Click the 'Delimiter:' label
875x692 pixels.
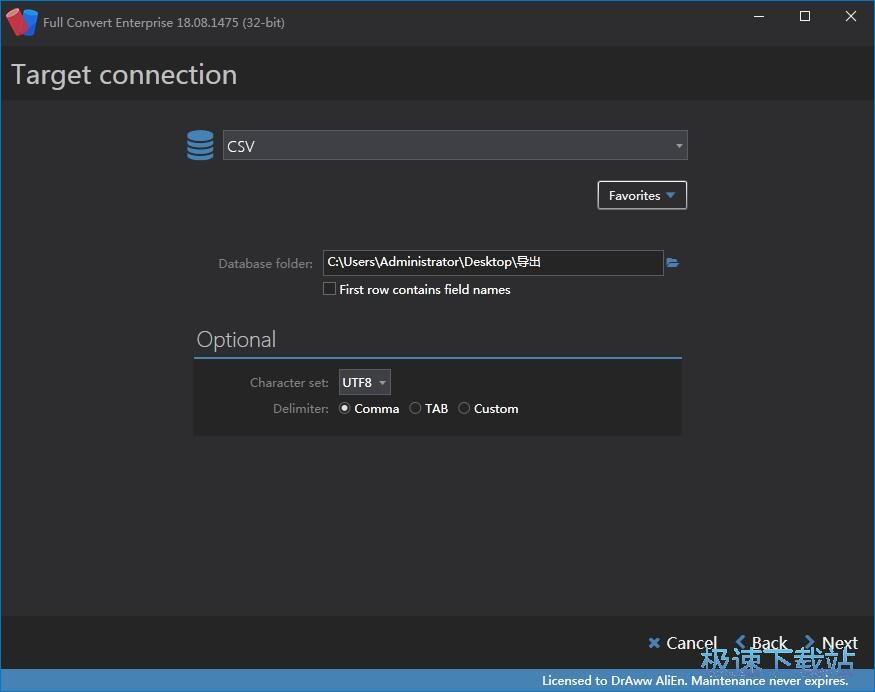click(301, 409)
